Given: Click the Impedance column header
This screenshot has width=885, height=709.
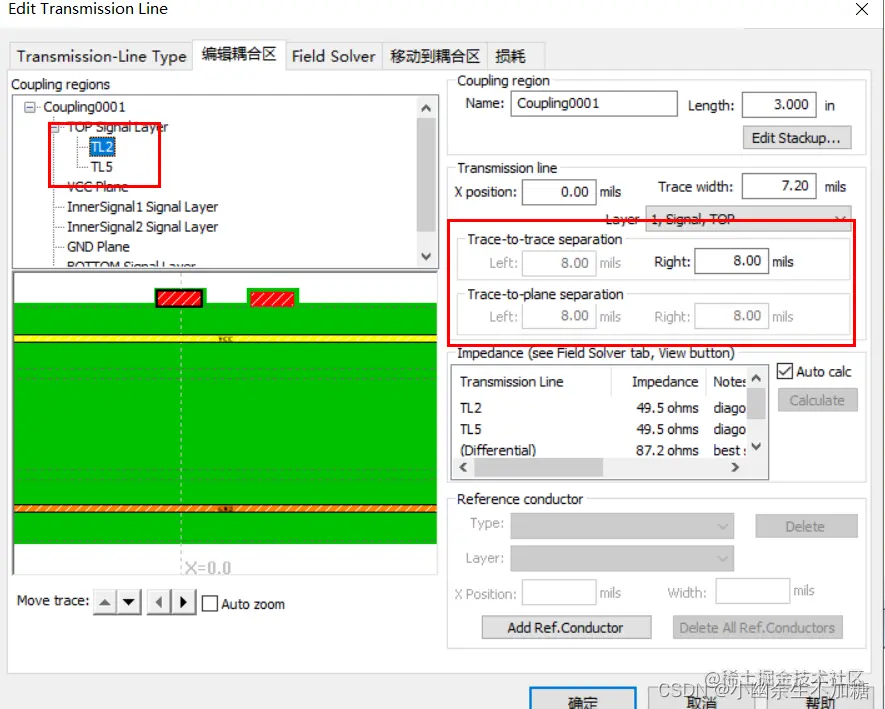Looking at the screenshot, I should 659,382.
